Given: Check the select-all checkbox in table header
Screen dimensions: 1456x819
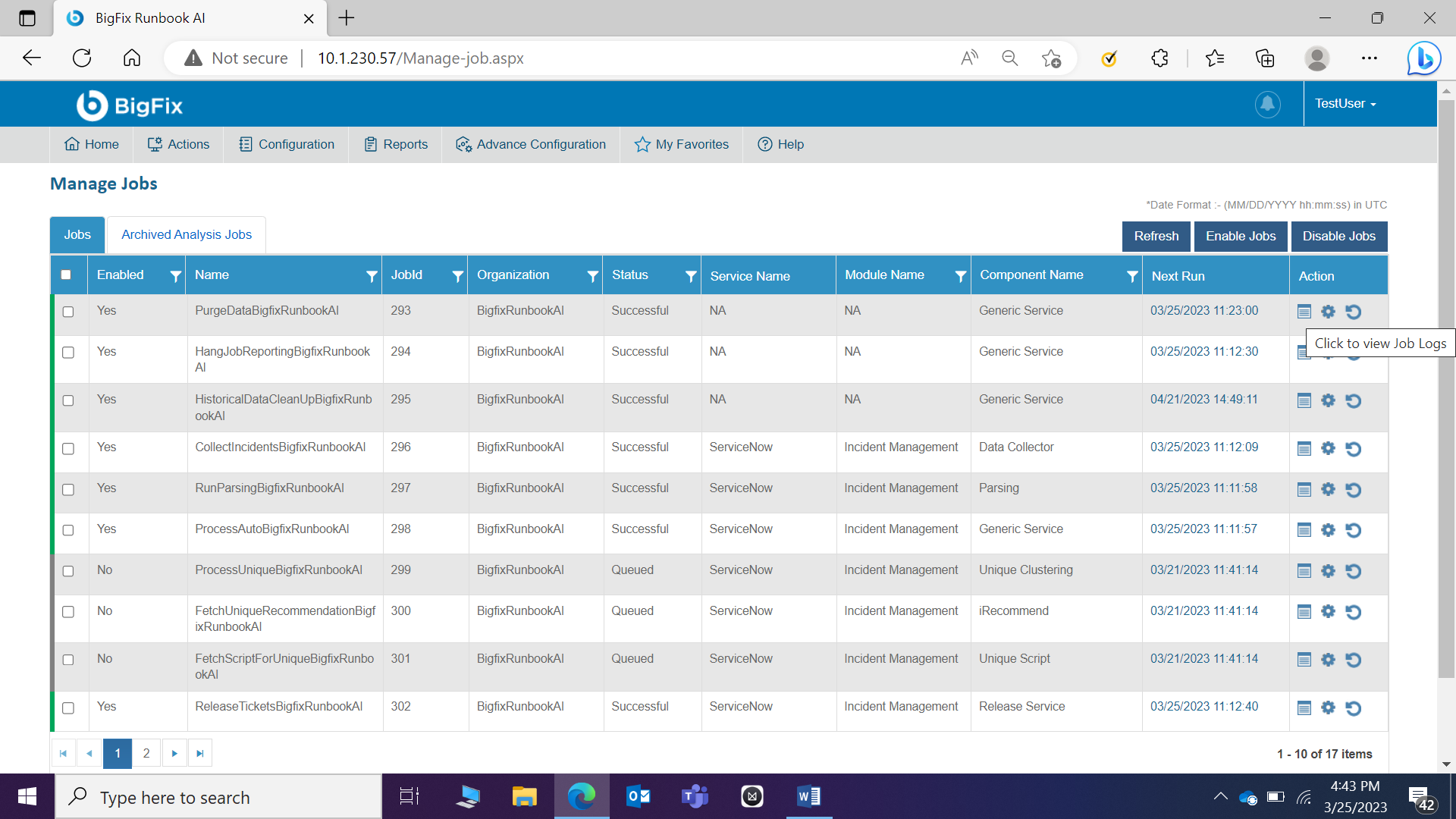Looking at the screenshot, I should 66,275.
